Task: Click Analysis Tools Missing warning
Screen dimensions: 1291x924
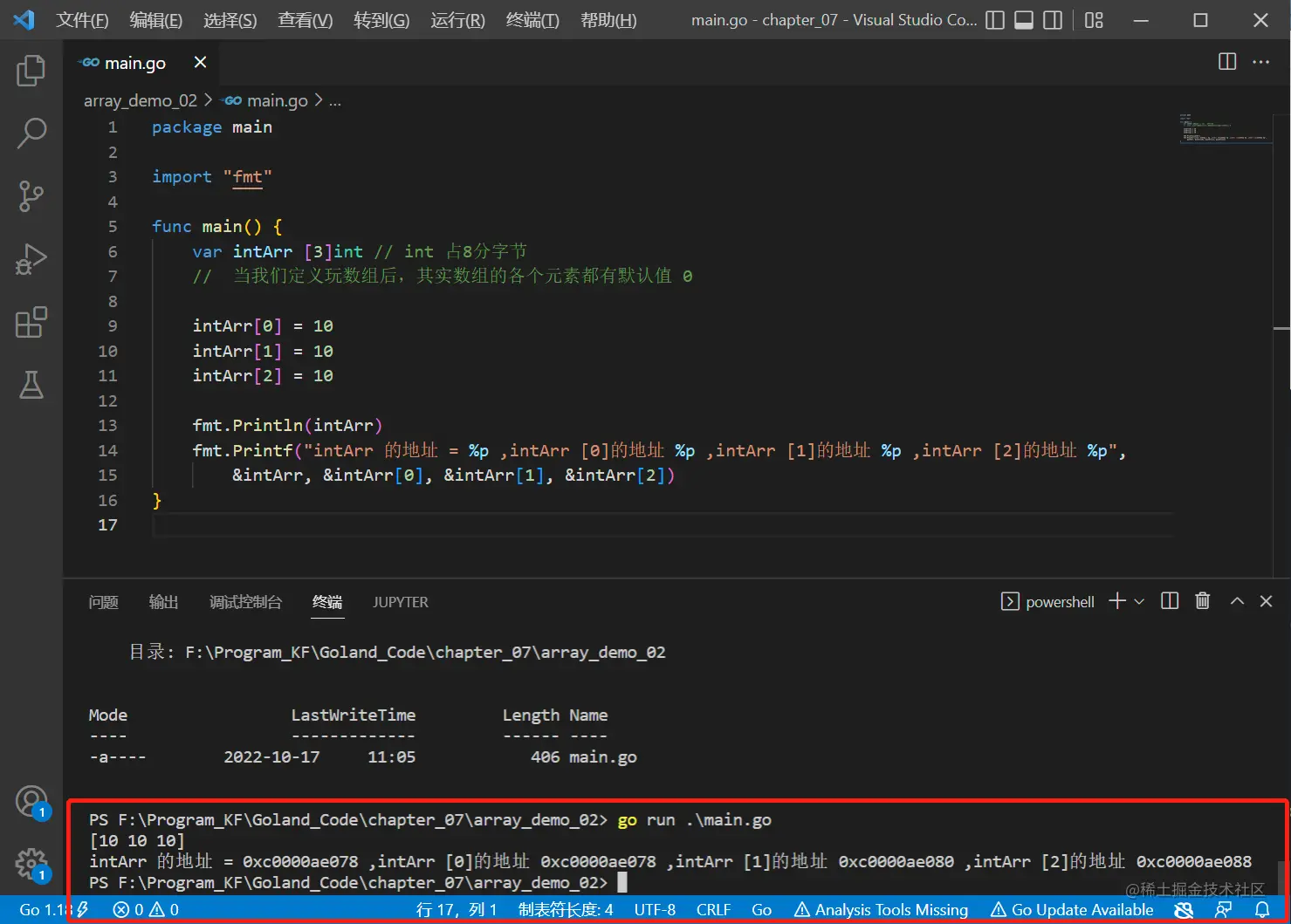Action: point(882,909)
